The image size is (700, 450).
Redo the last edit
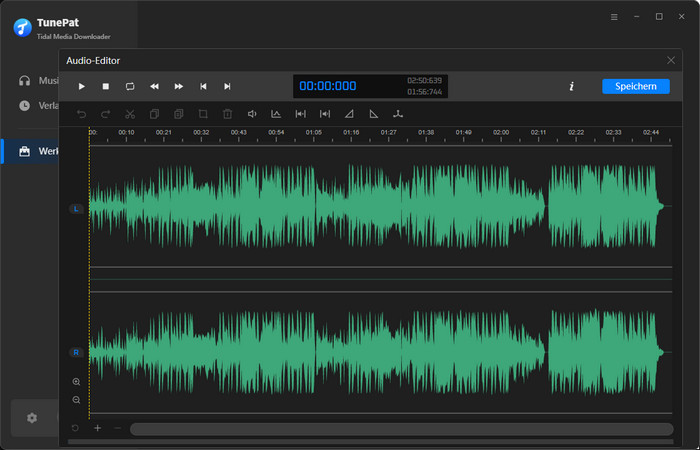click(106, 114)
